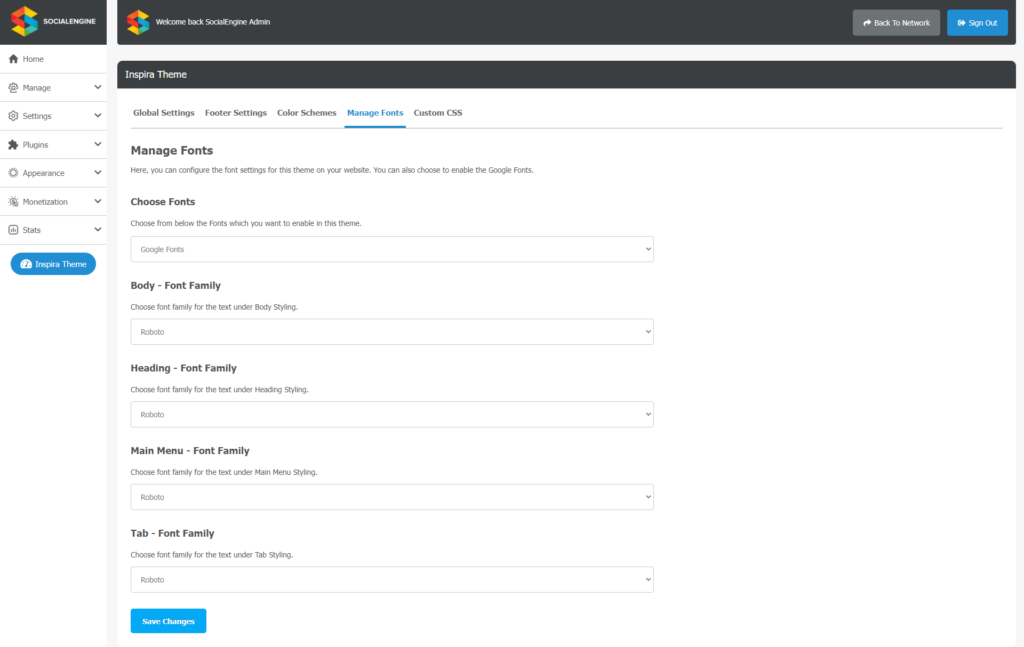Switch to the Color Schemes tab
This screenshot has width=1024, height=647.
click(306, 113)
